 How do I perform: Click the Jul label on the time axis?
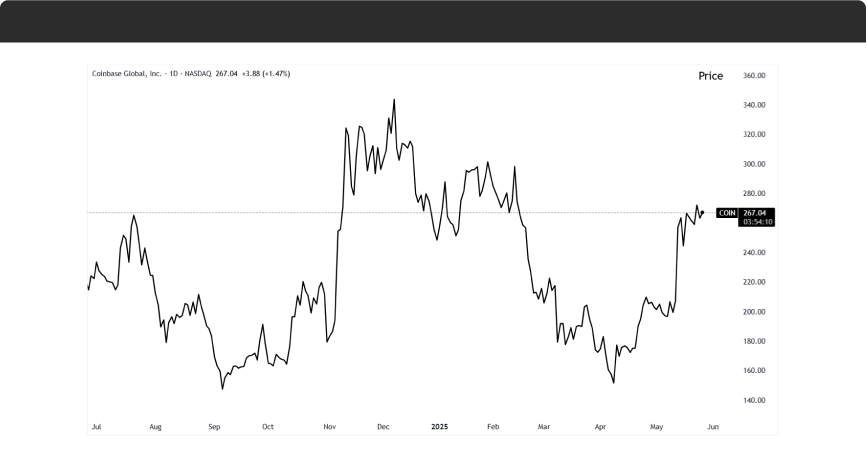(x=96, y=426)
